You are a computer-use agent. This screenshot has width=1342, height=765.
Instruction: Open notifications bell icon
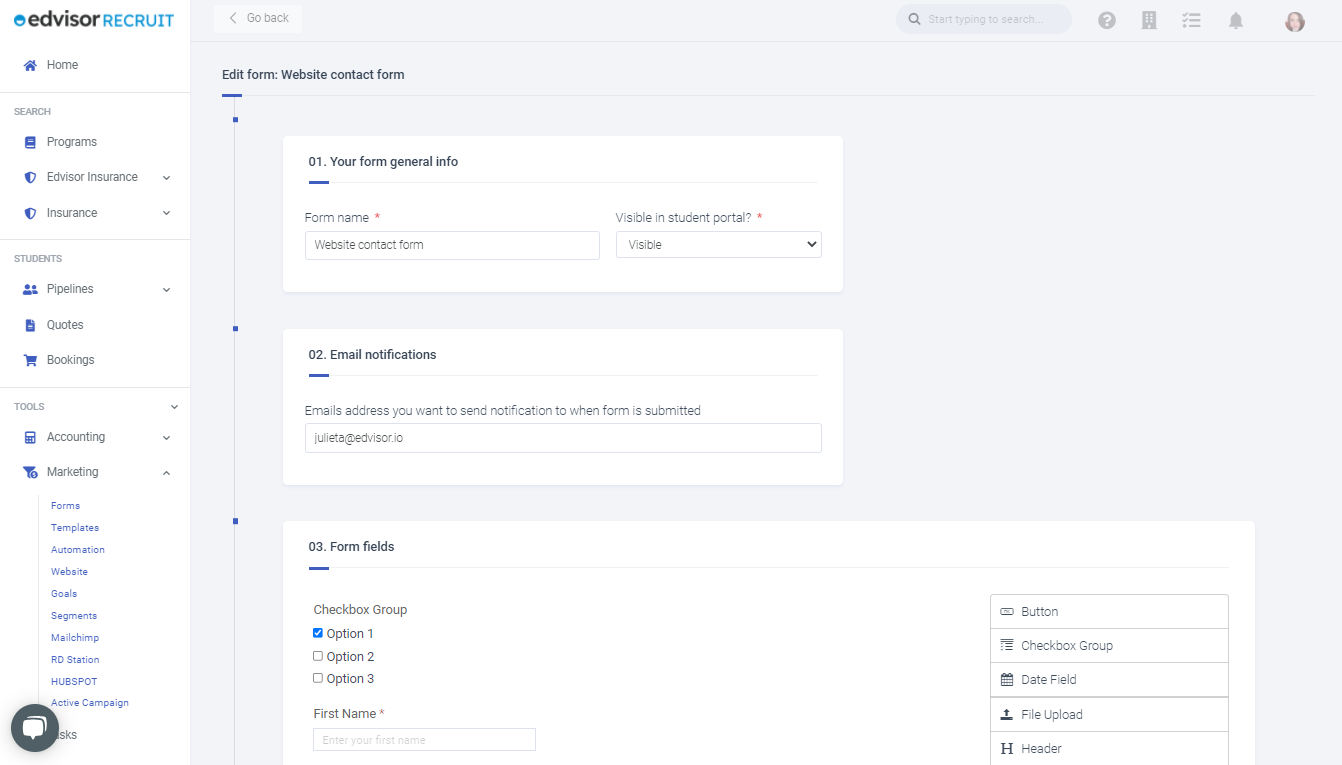tap(1236, 20)
